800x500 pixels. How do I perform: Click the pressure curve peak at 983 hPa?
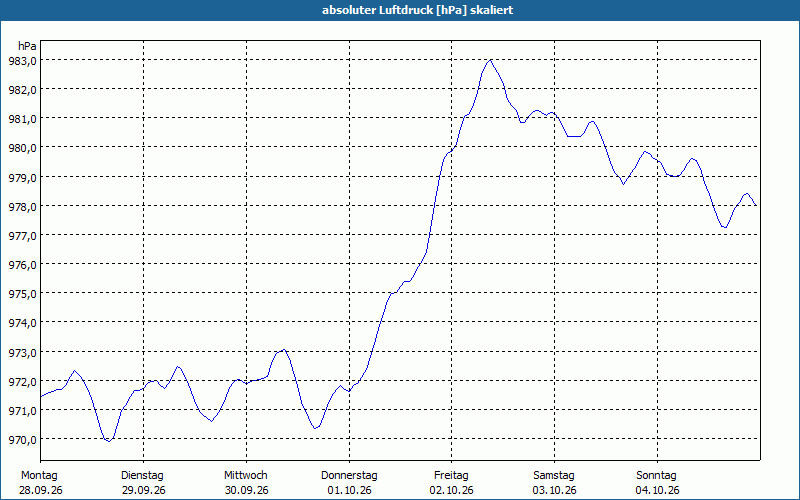[x=490, y=60]
